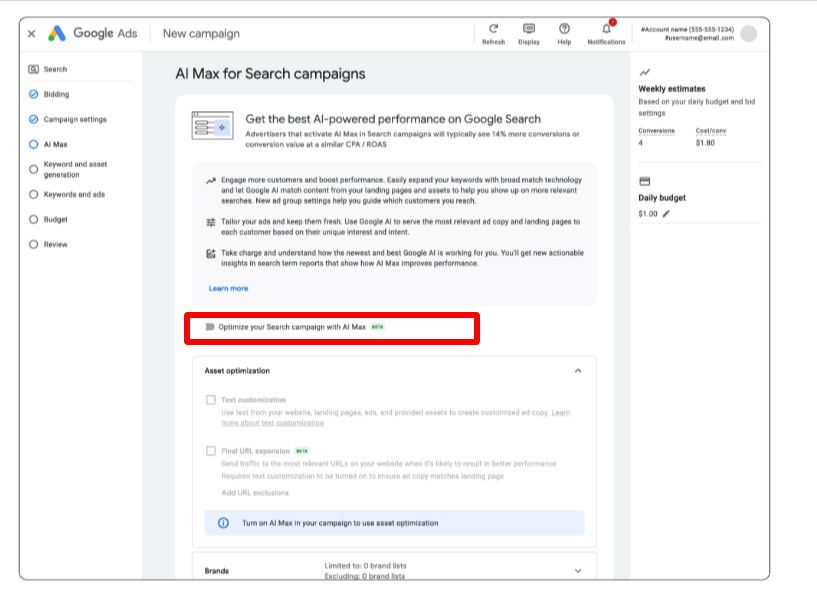
Task: Click the Search icon in sidebar
Action: [34, 69]
